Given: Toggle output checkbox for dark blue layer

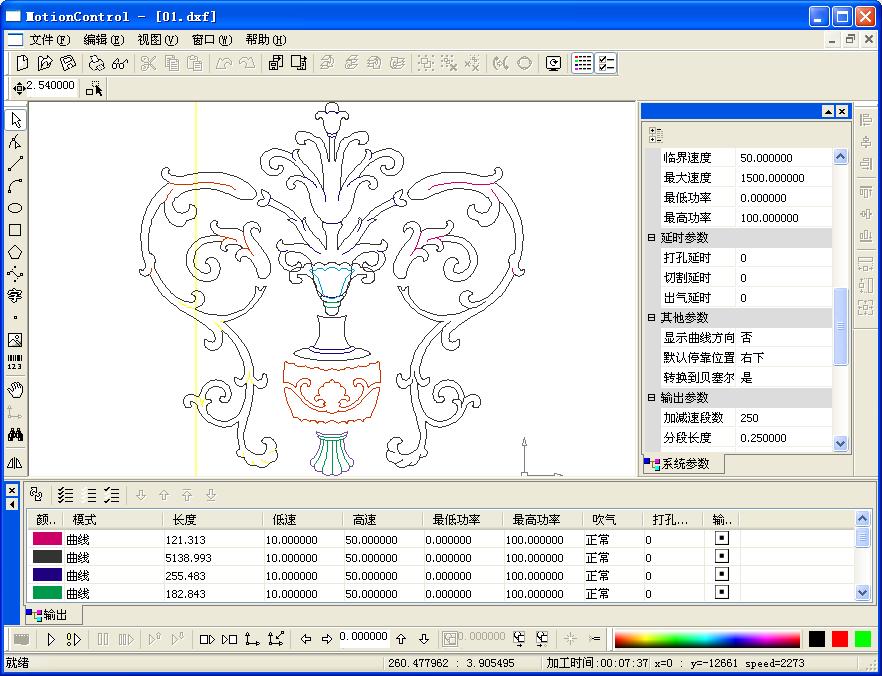Looking at the screenshot, I should (x=722, y=574).
